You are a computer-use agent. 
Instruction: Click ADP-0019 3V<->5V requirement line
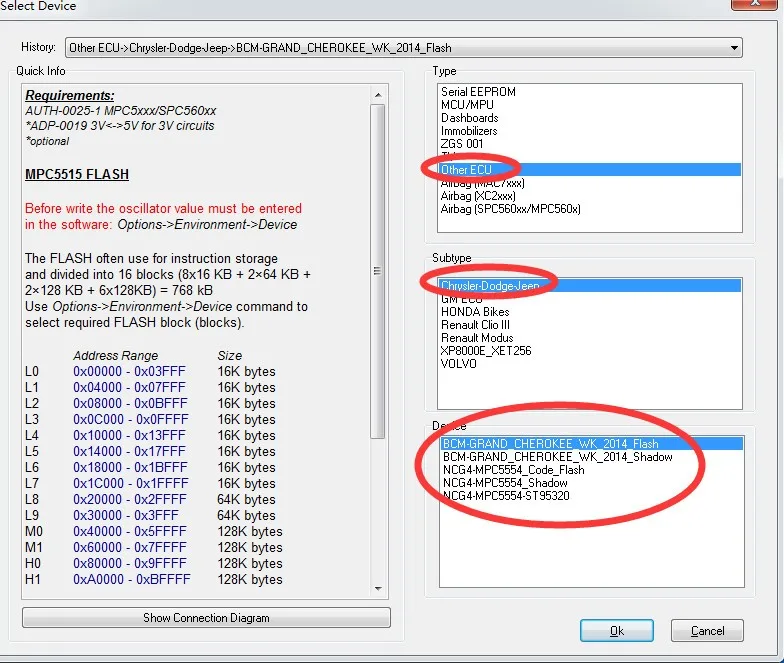120,126
